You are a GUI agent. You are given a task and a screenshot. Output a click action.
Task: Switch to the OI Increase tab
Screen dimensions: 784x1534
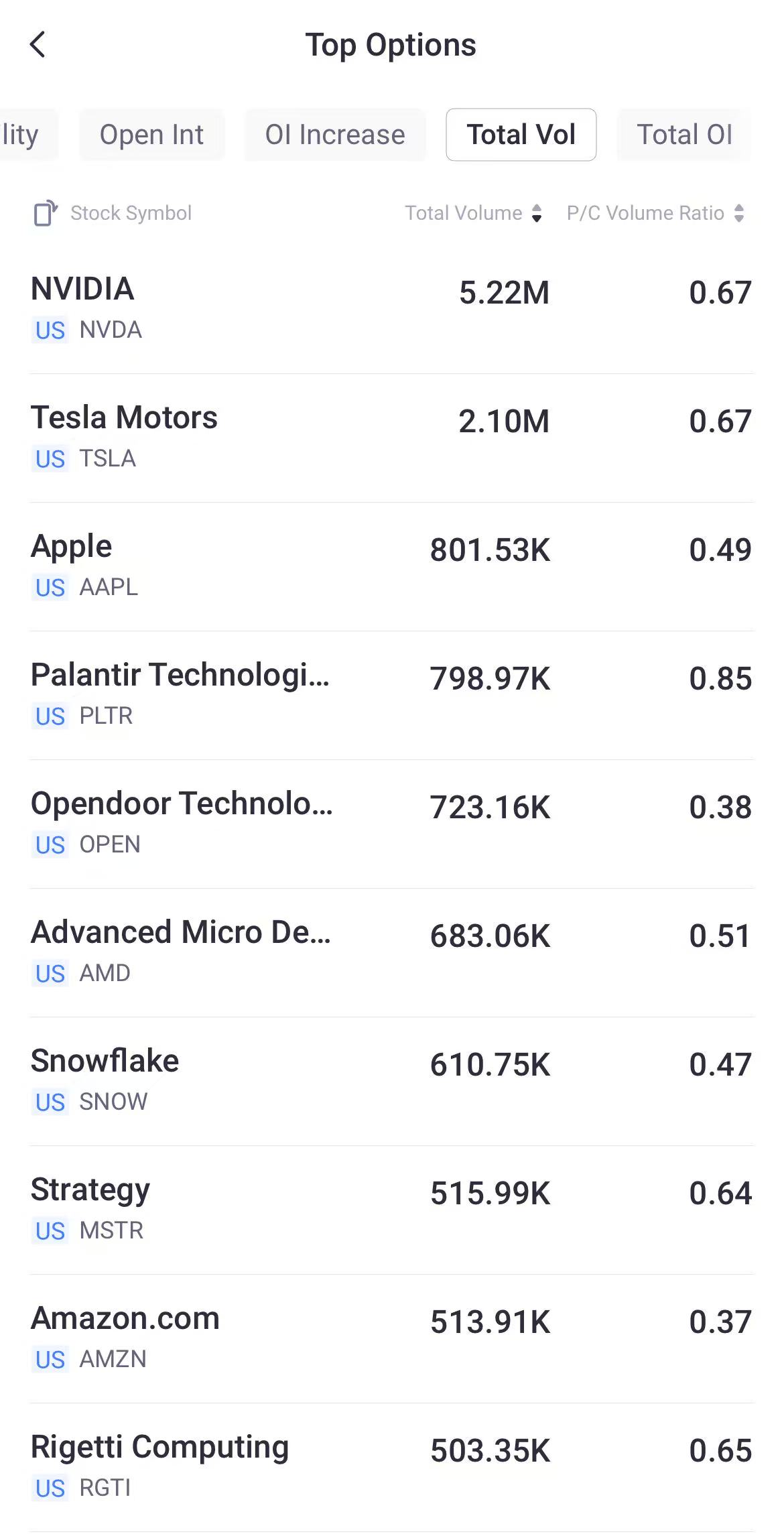pyautogui.click(x=334, y=135)
